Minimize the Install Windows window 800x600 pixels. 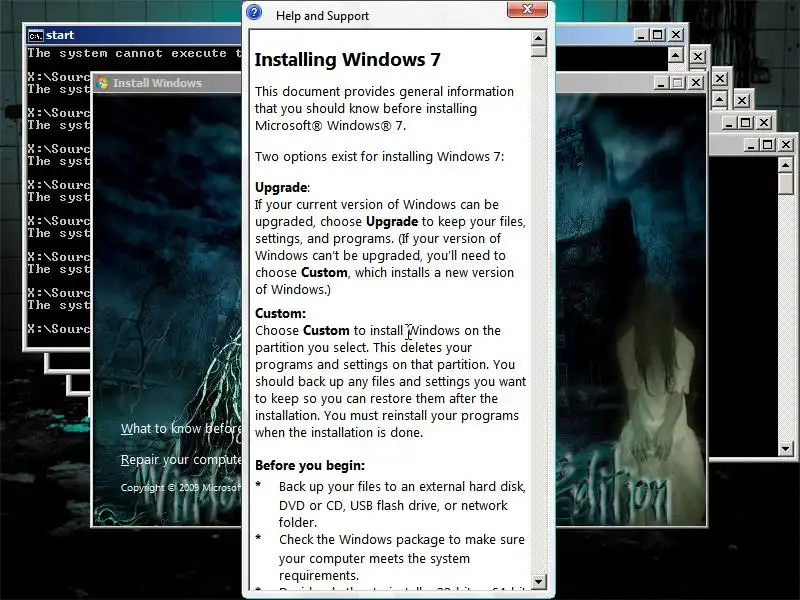pyautogui.click(x=661, y=83)
